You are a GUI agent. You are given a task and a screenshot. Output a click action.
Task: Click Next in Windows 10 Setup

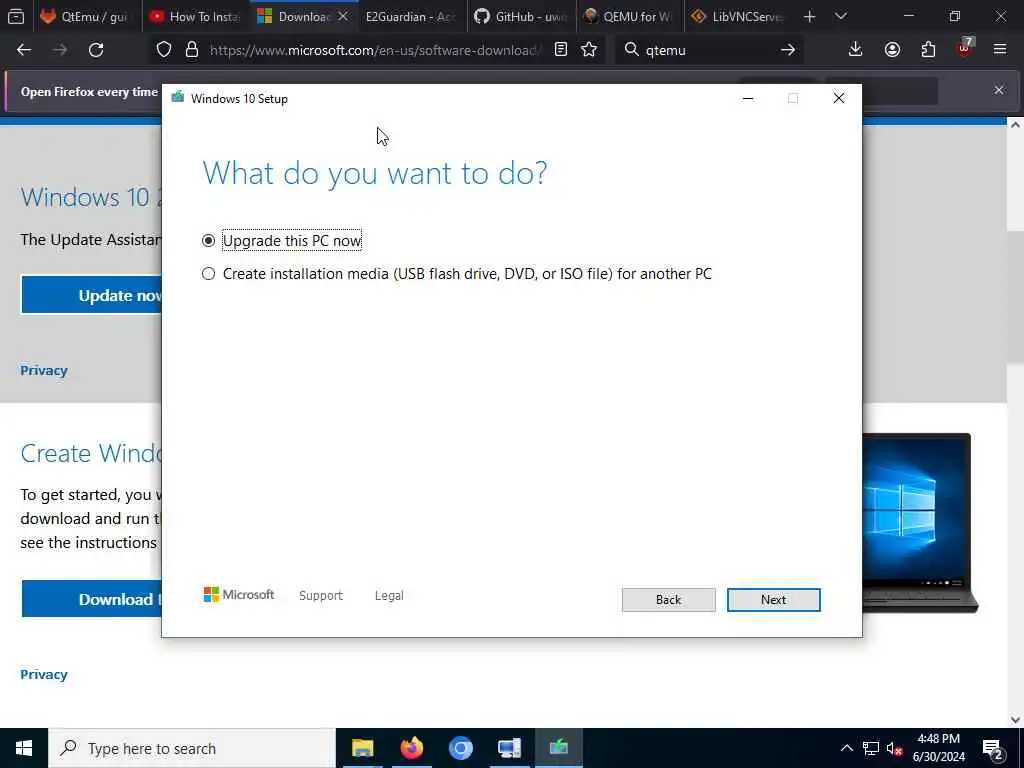(773, 600)
